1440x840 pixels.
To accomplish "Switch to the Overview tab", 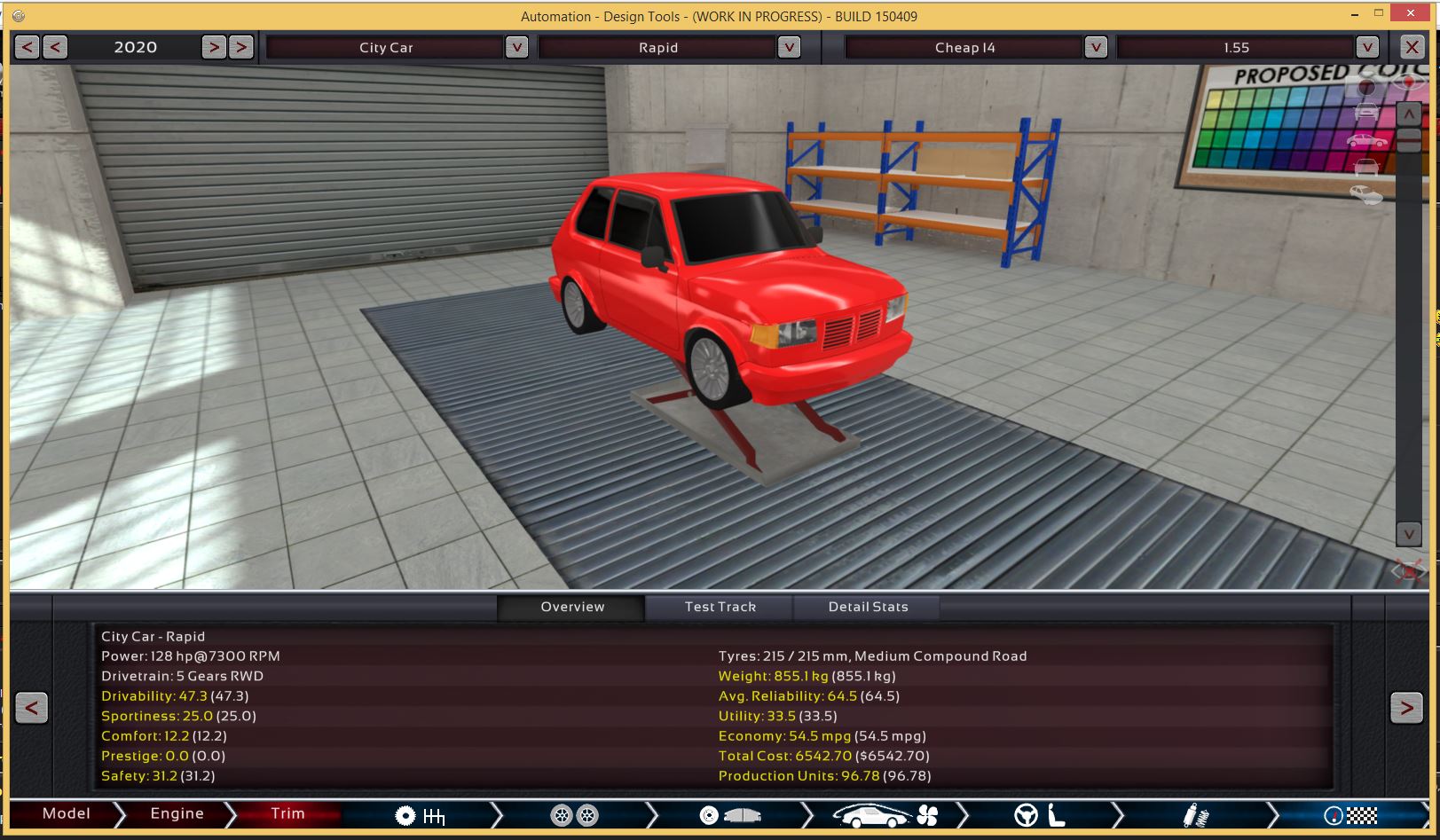I will pos(572,607).
